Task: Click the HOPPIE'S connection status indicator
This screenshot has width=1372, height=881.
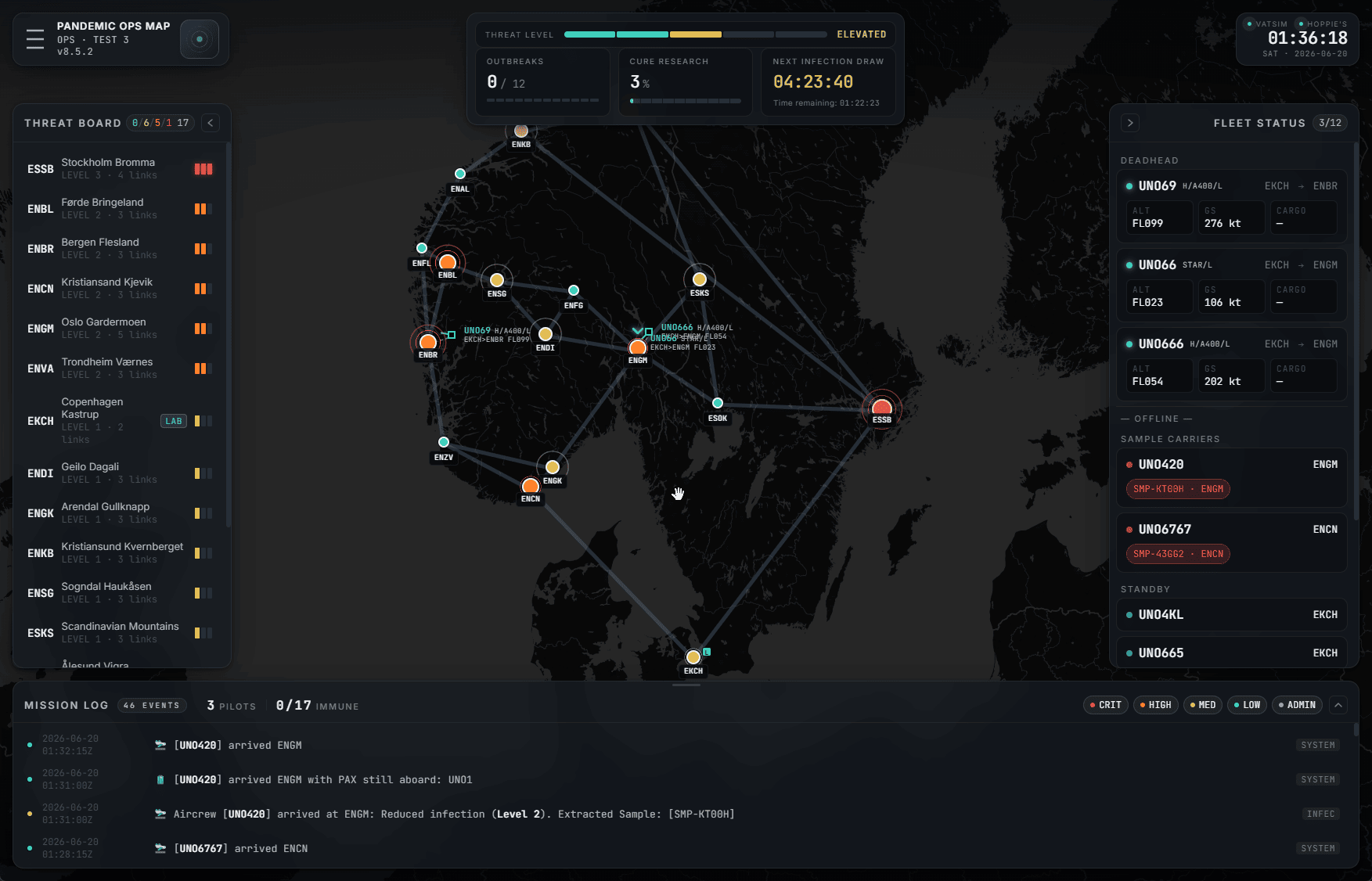Action: point(1323,24)
